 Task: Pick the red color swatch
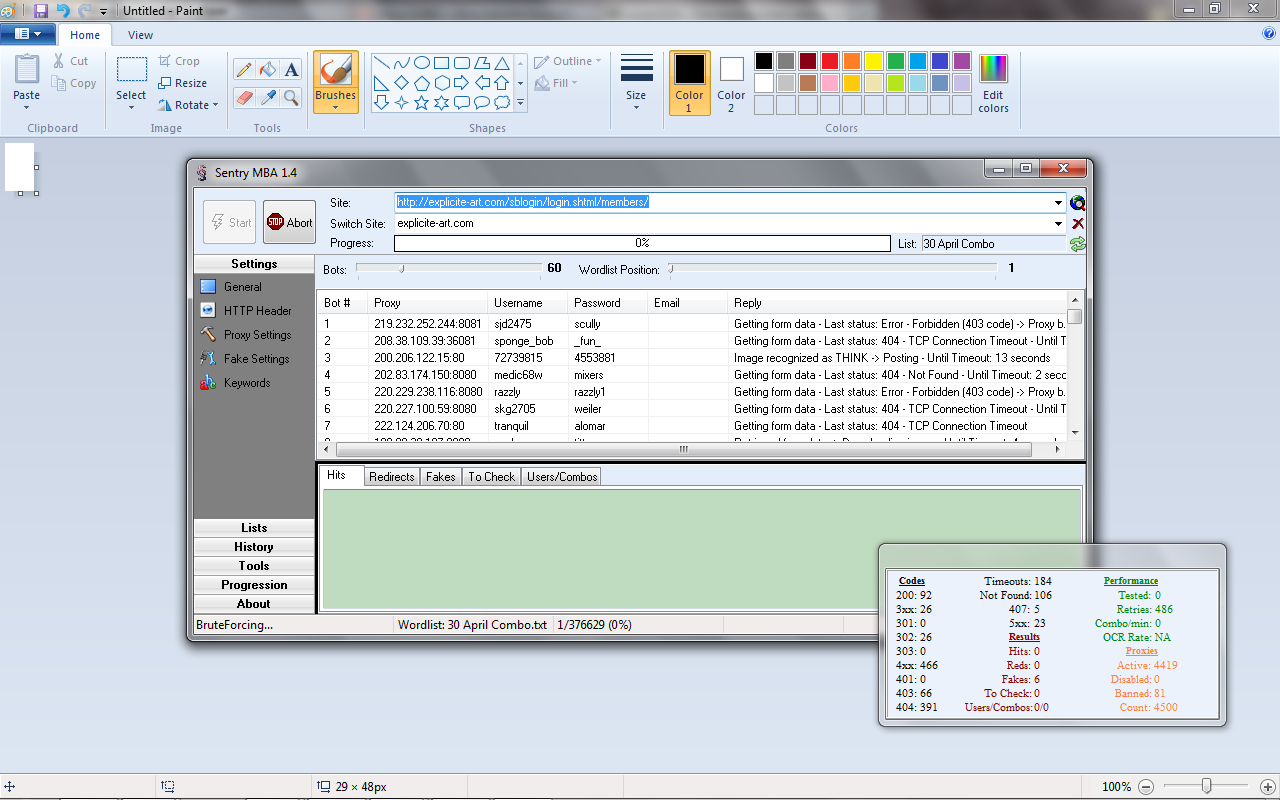click(x=830, y=61)
